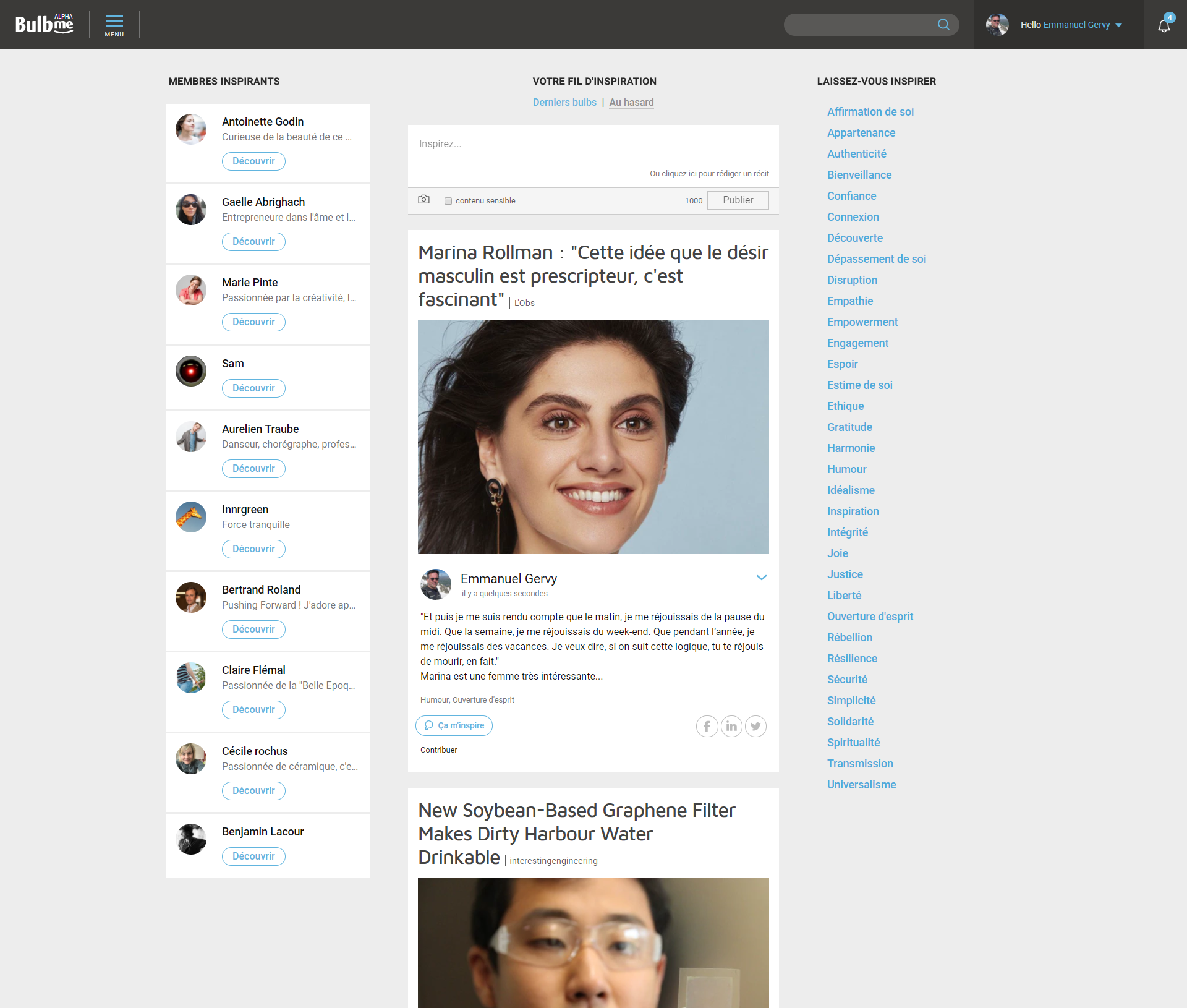Discover Antoinette Godin's profile

tap(253, 161)
